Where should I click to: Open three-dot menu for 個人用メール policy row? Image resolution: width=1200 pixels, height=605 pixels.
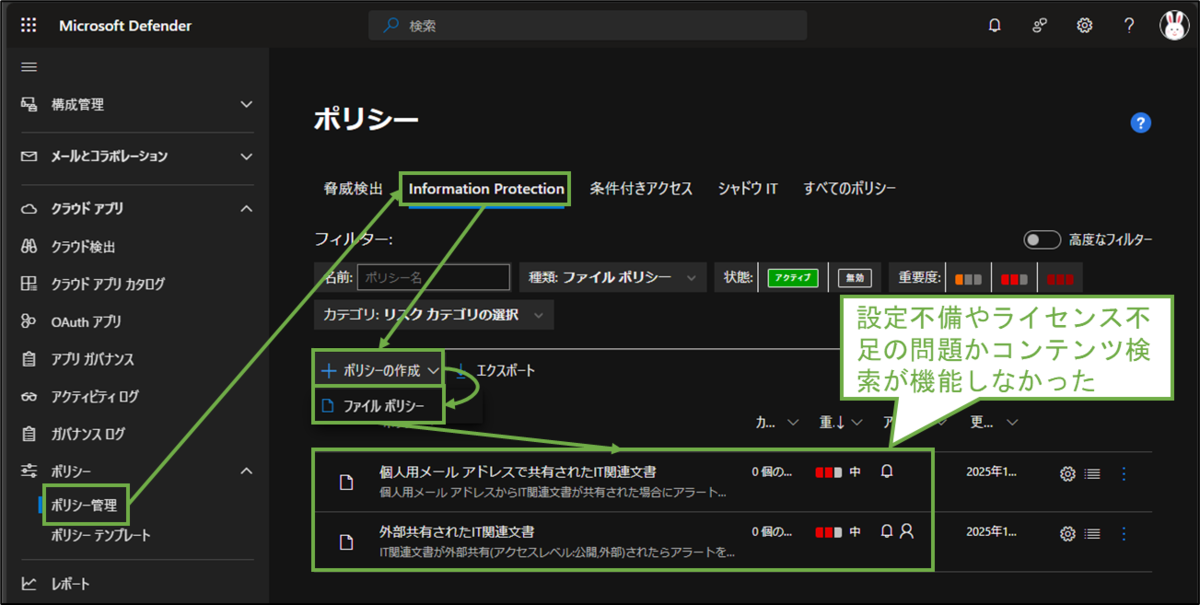coord(1124,474)
